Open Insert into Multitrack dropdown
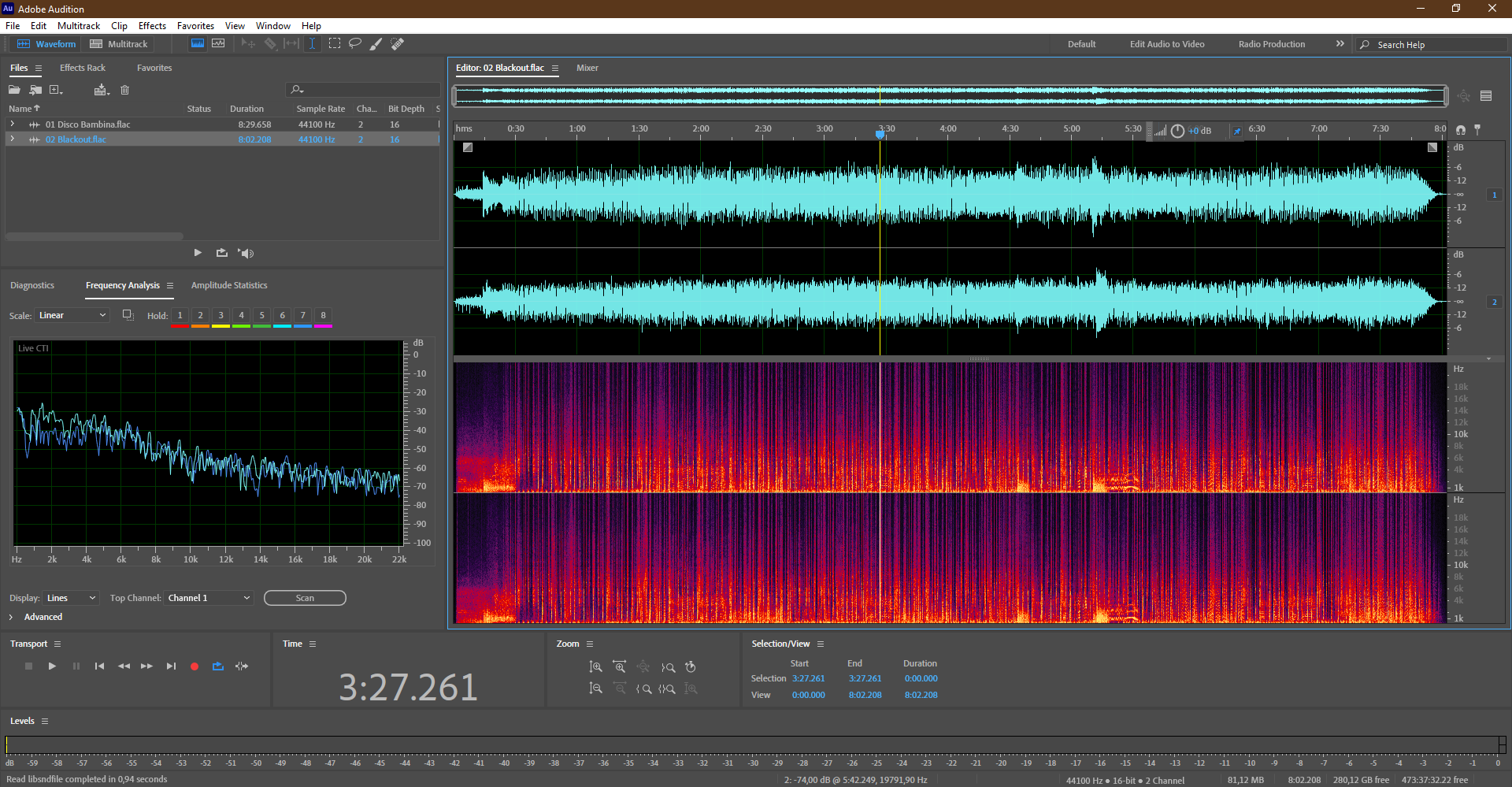This screenshot has width=1512, height=787. coord(102,90)
